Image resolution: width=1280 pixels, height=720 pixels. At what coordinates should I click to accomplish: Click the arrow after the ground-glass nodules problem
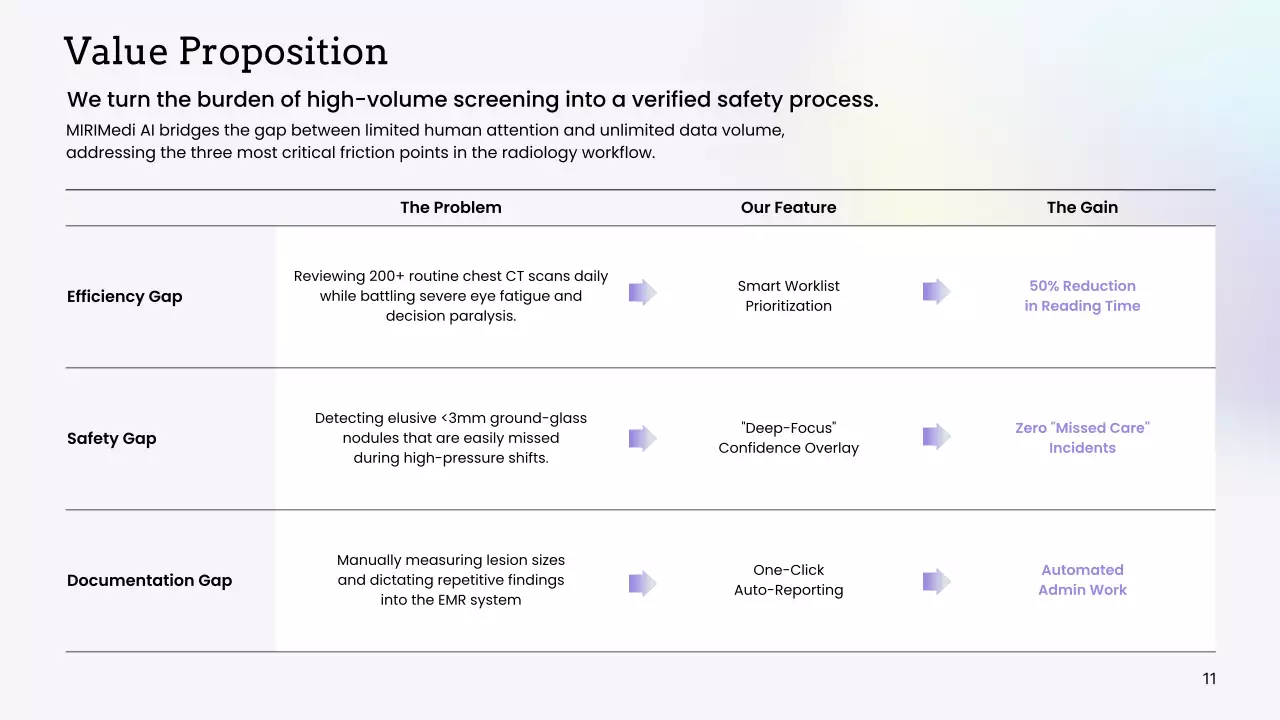pyautogui.click(x=642, y=438)
